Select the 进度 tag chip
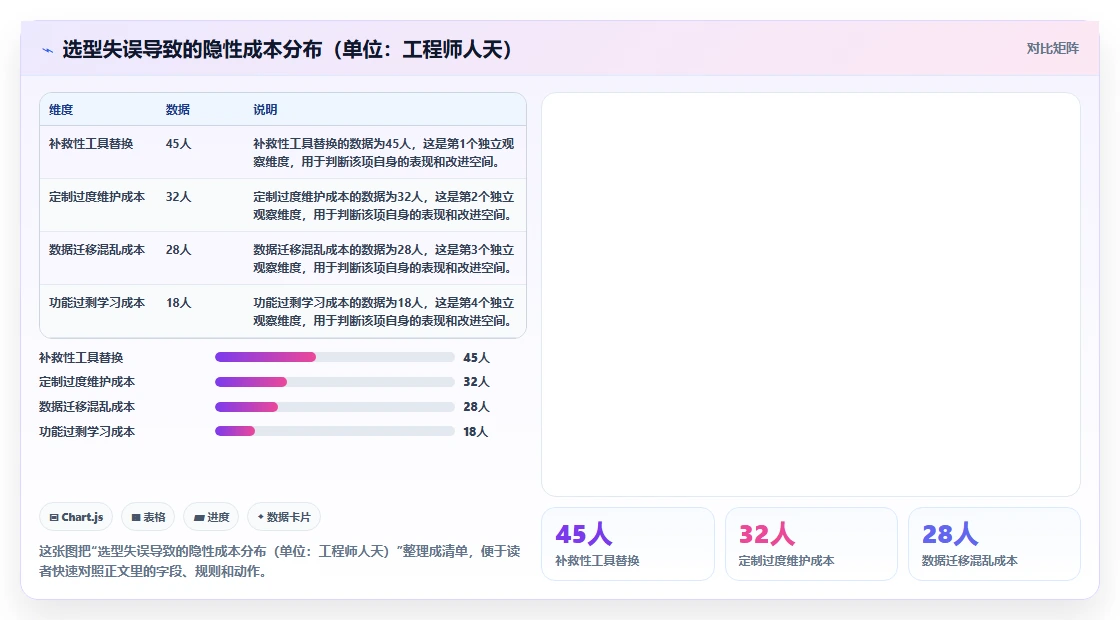Screen dimensions: 1120x620 211,517
